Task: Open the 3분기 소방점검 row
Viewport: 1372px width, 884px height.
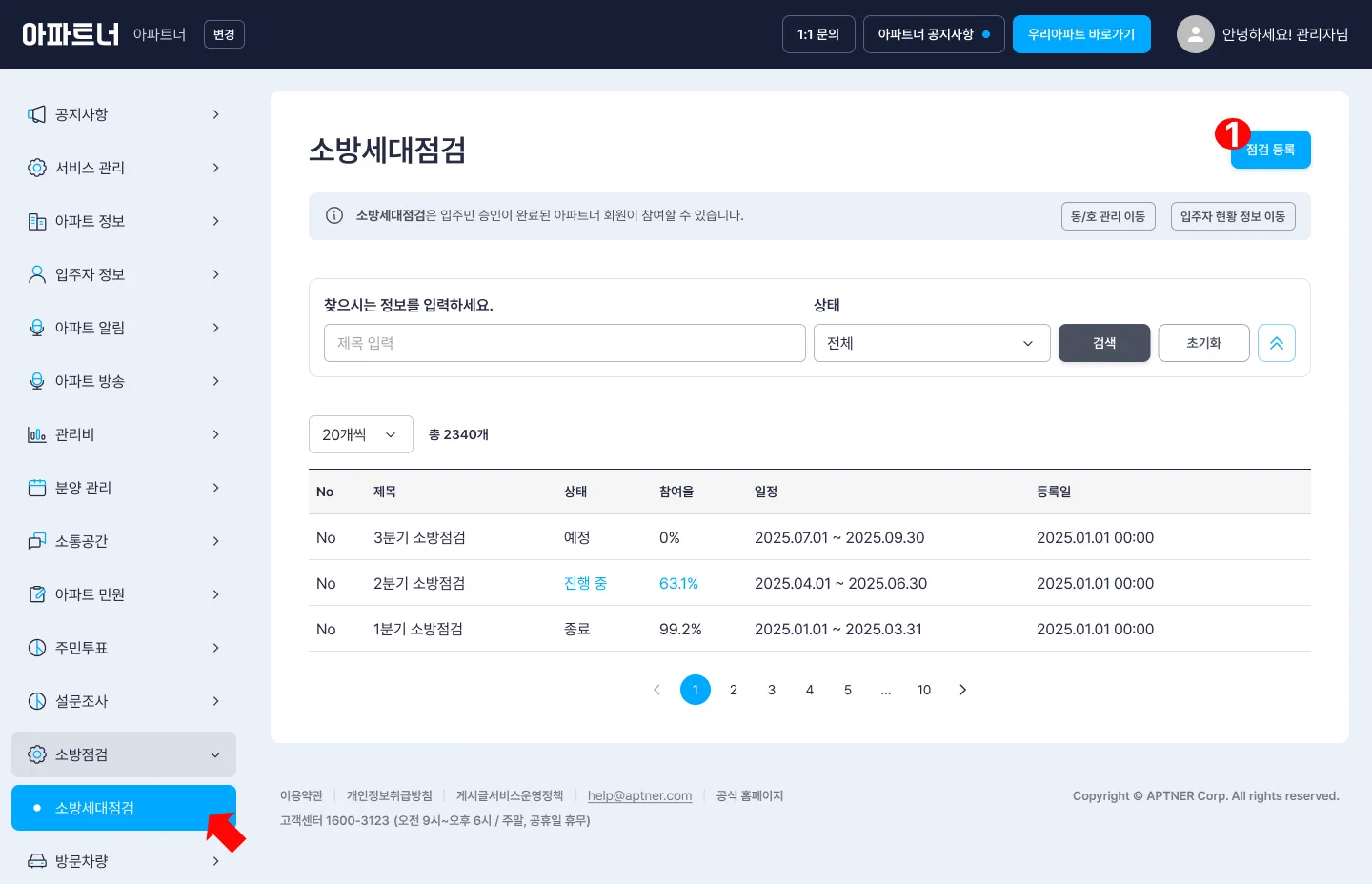Action: pos(810,537)
